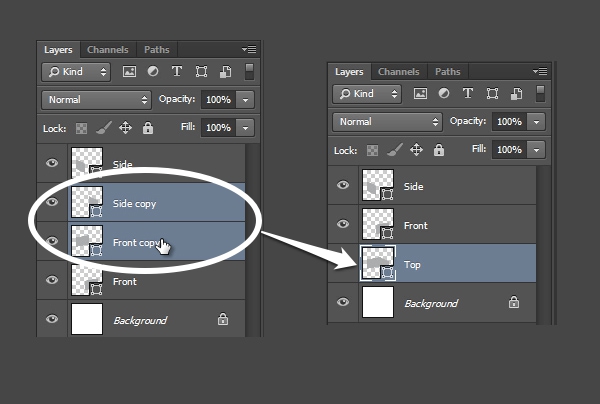Open right Layers panel flyout menu
This screenshot has width=600, height=404.
[x=540, y=71]
